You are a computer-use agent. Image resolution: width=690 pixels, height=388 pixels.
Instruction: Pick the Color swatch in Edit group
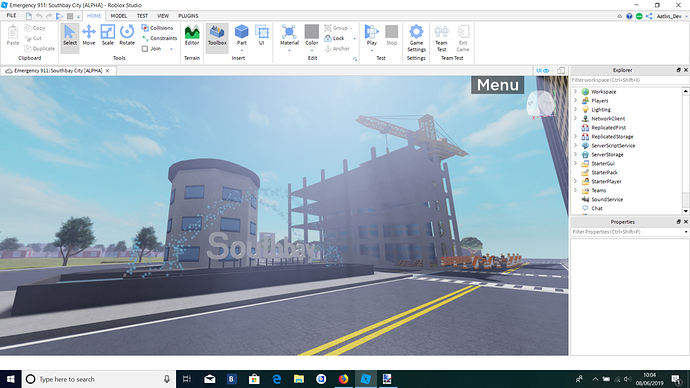pos(312,35)
